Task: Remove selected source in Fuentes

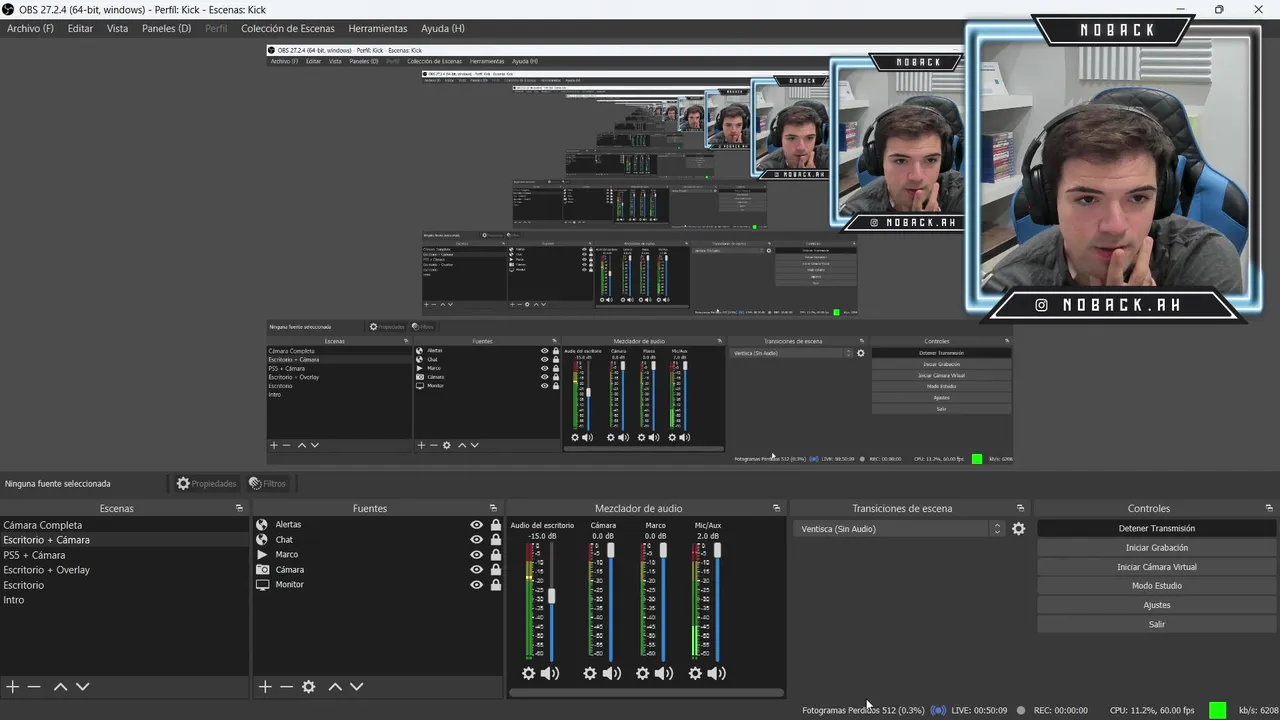Action: click(x=287, y=687)
